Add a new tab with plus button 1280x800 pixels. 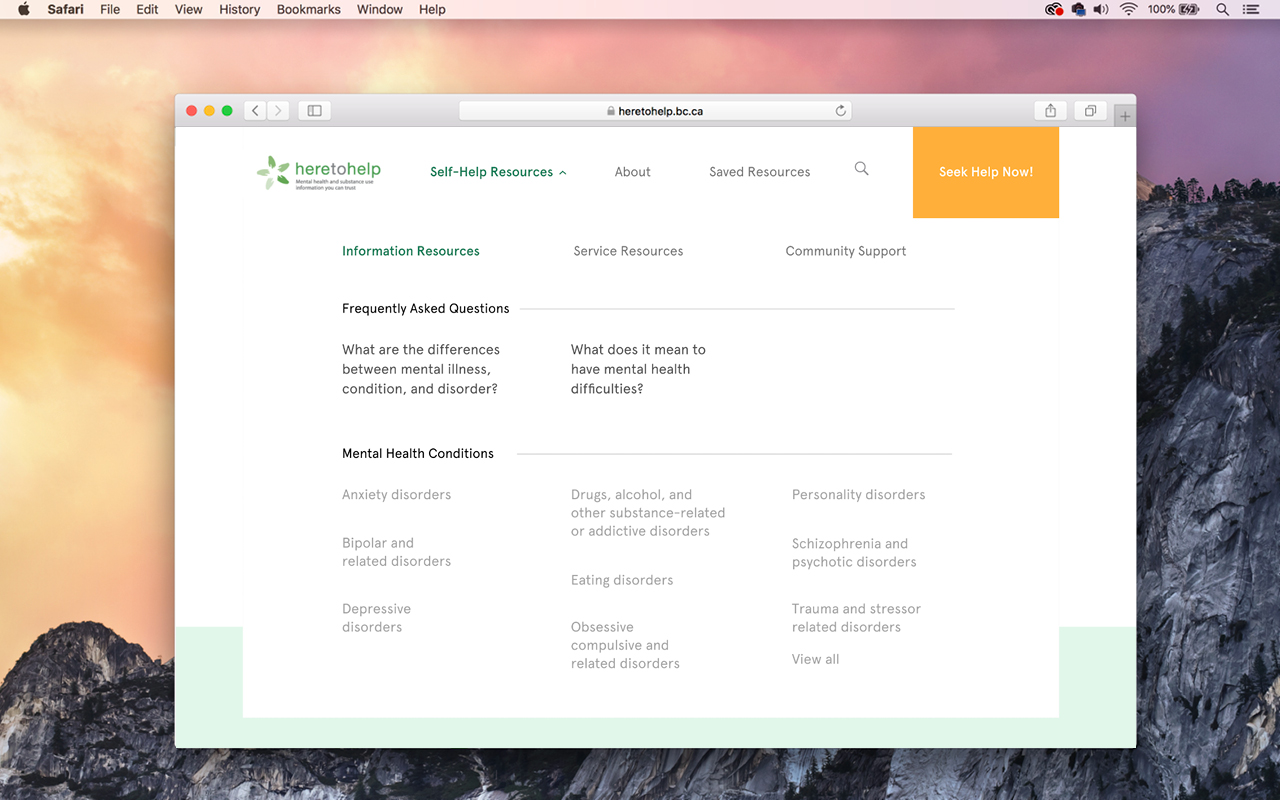[x=1125, y=116]
